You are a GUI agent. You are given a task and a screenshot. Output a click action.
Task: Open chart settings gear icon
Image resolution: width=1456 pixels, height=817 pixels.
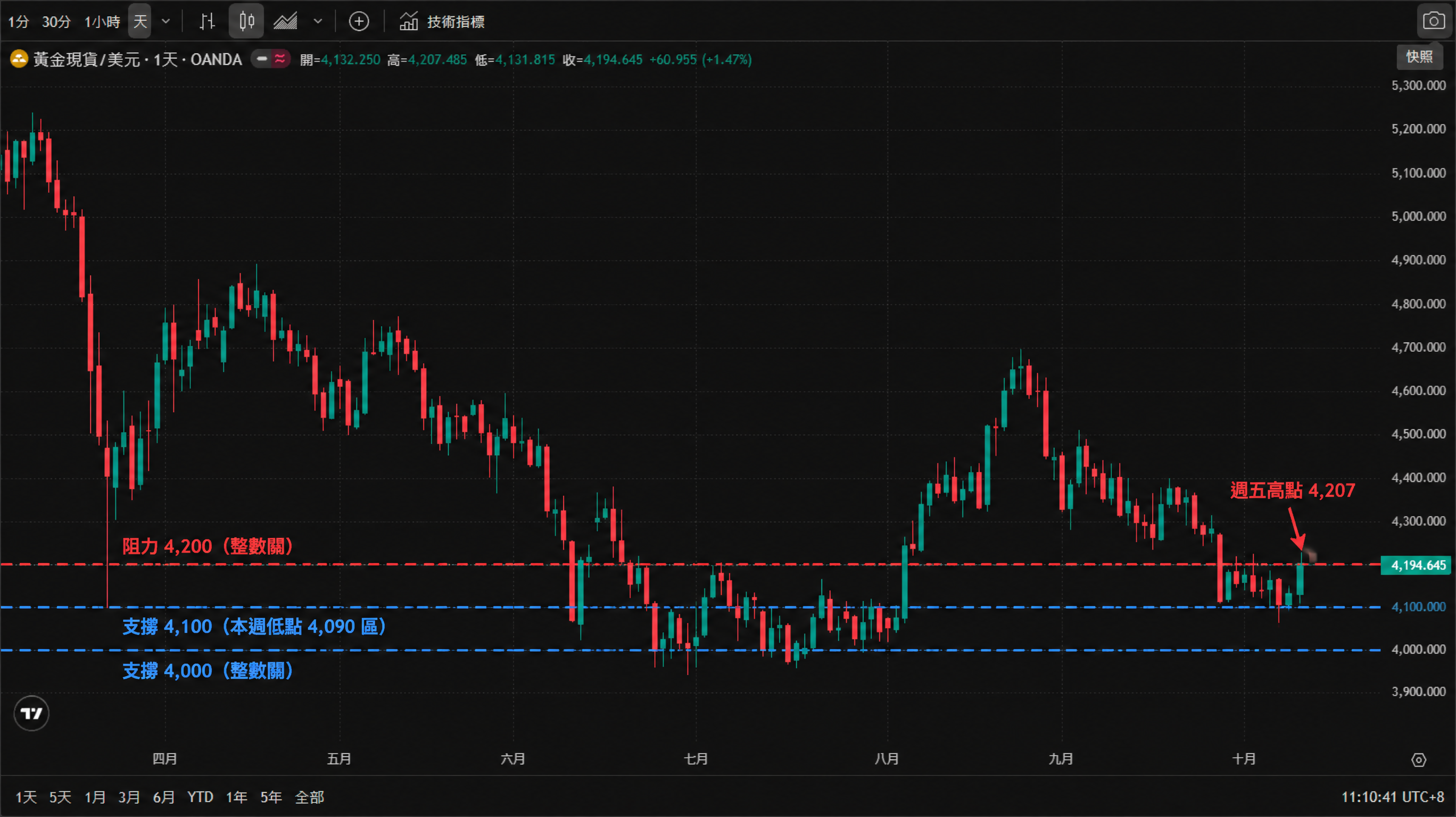click(x=1419, y=761)
